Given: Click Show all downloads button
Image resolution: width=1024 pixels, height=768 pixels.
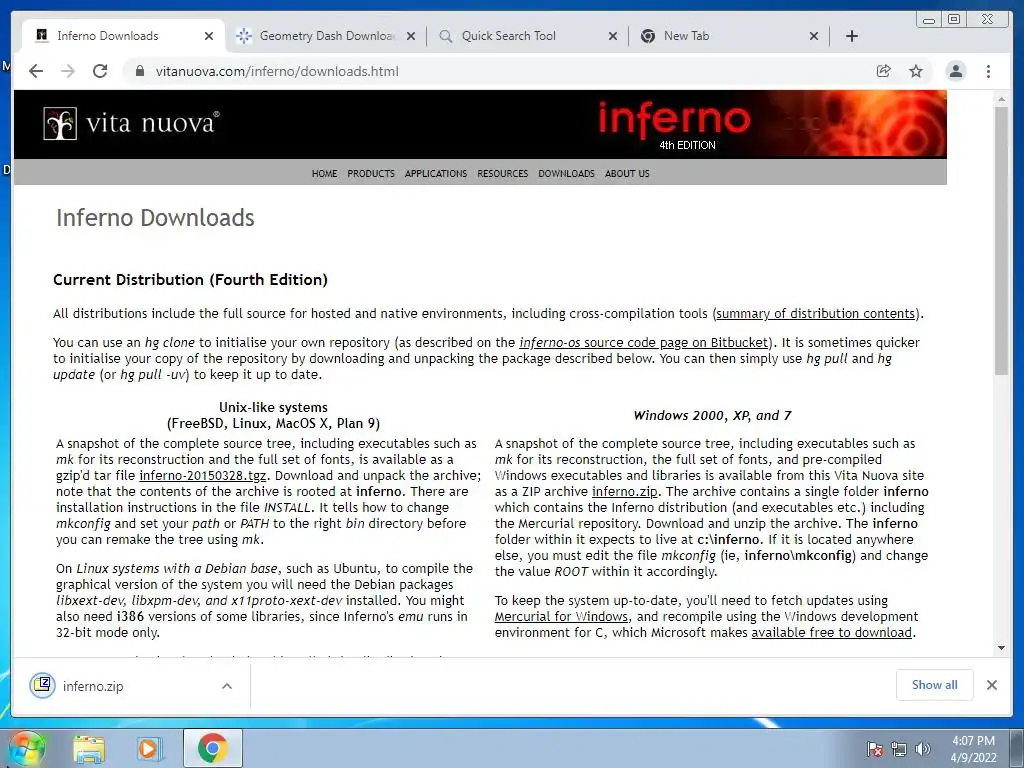Looking at the screenshot, I should [x=935, y=685].
